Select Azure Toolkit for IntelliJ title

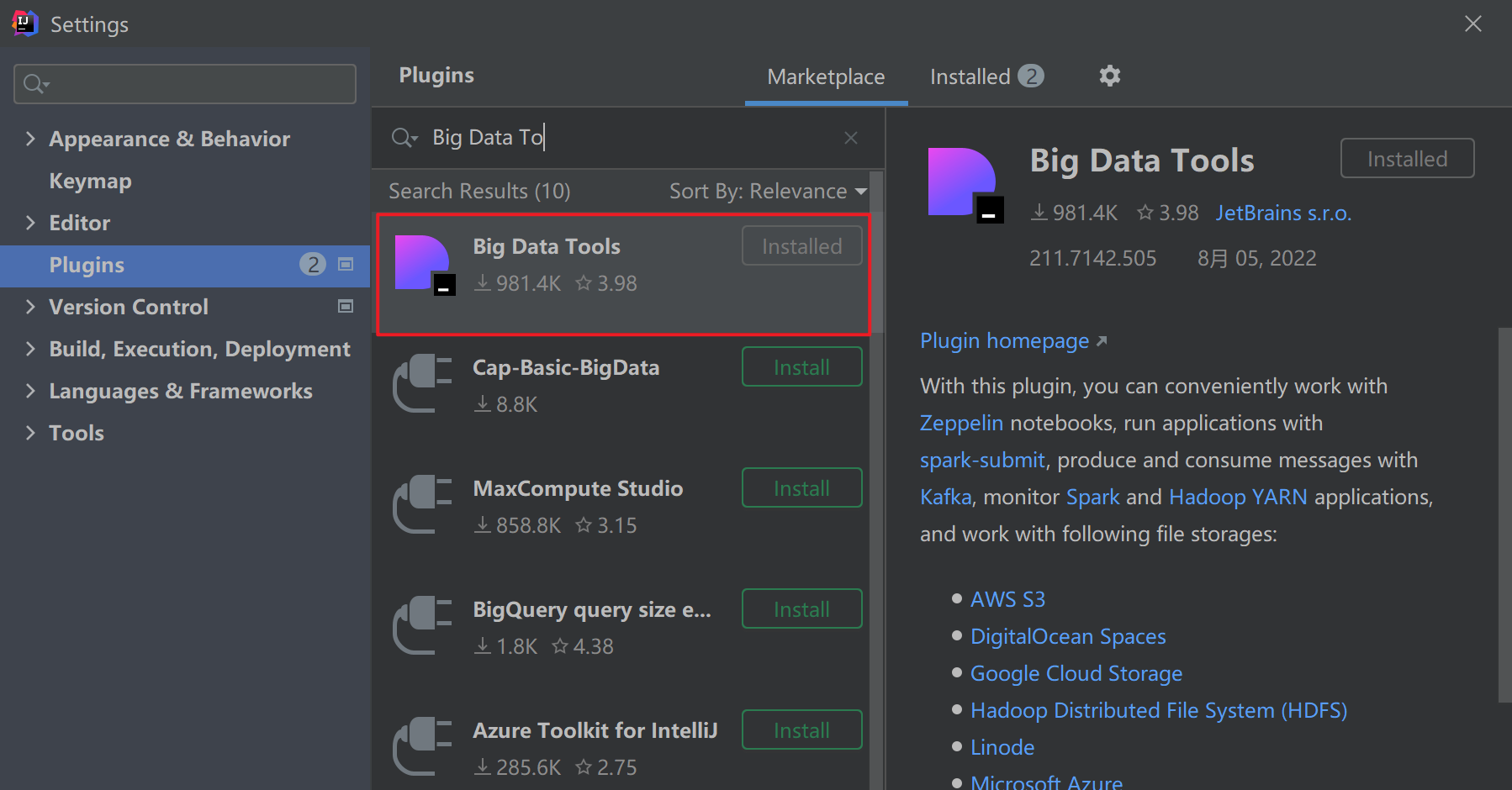coord(595,730)
